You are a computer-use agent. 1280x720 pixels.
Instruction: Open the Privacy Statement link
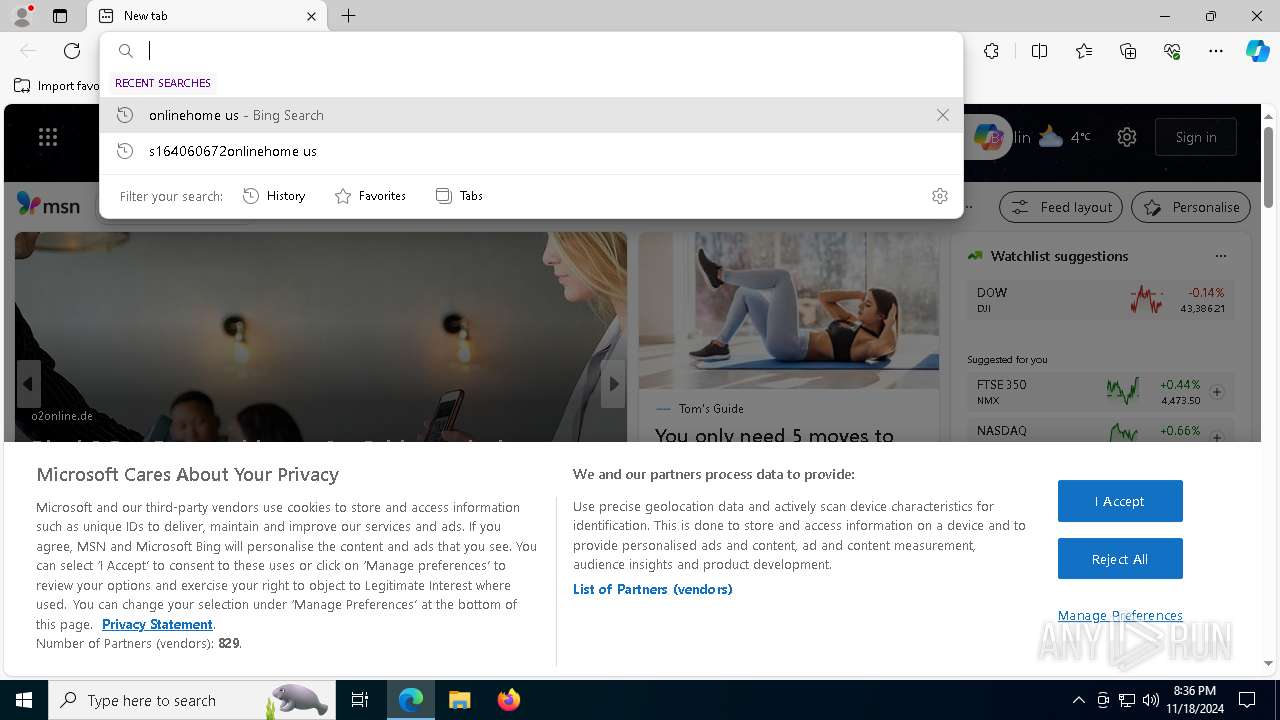pos(157,624)
